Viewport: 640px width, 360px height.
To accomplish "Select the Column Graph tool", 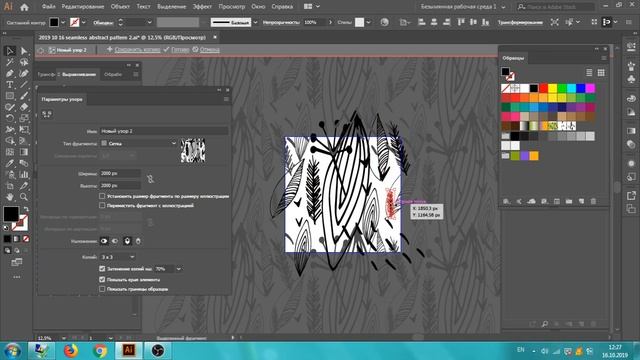I will point(24,175).
